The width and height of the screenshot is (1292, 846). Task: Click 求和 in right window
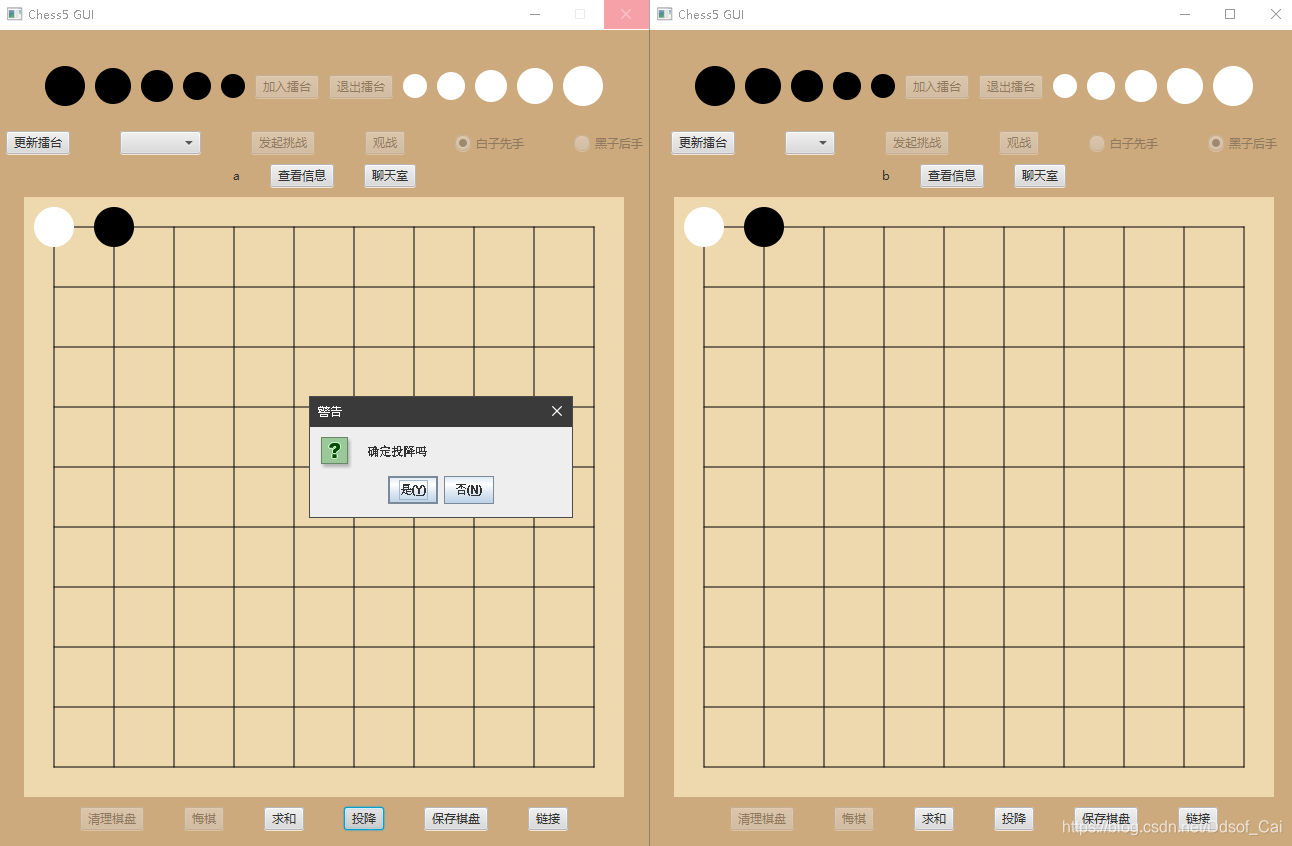[x=934, y=819]
